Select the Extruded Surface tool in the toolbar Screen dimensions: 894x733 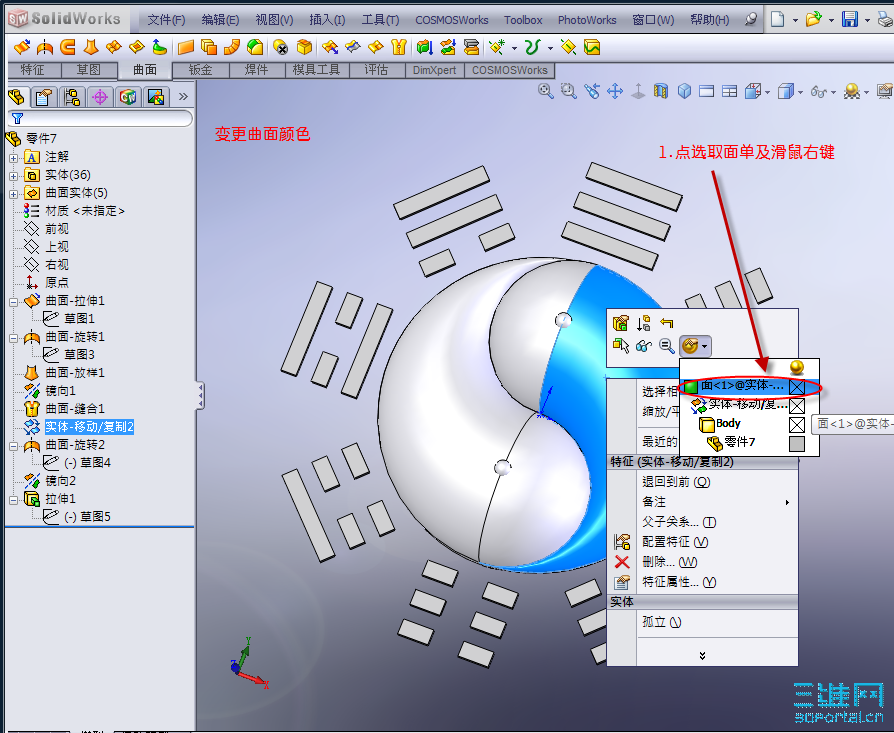22,47
